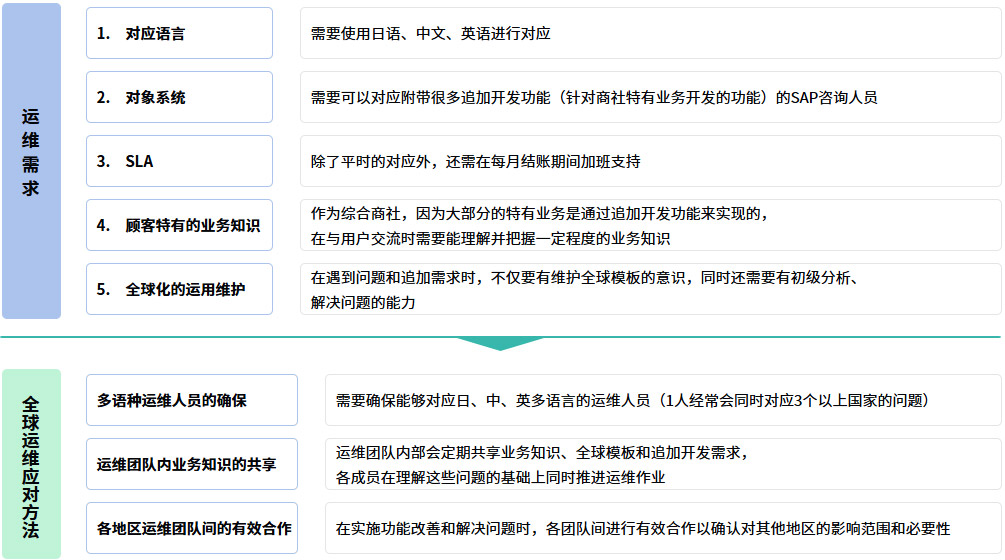Click the description beginning with 作为综合商社
This screenshot has width=1005, height=560.
pyautogui.click(x=650, y=225)
